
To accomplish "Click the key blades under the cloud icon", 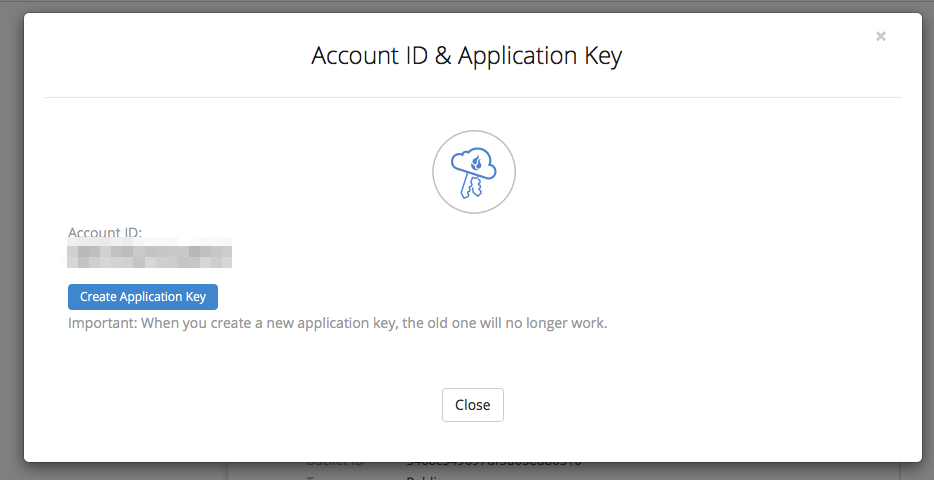I will click(470, 186).
